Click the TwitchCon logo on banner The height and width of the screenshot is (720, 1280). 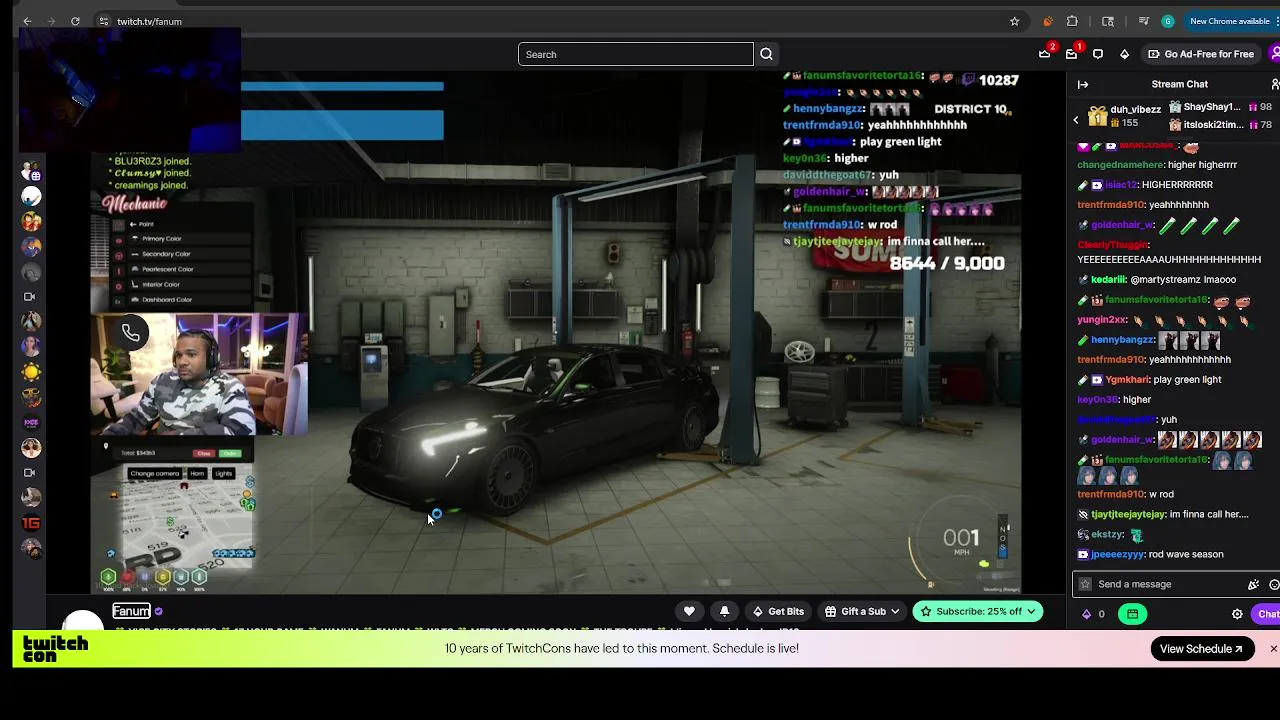point(56,649)
